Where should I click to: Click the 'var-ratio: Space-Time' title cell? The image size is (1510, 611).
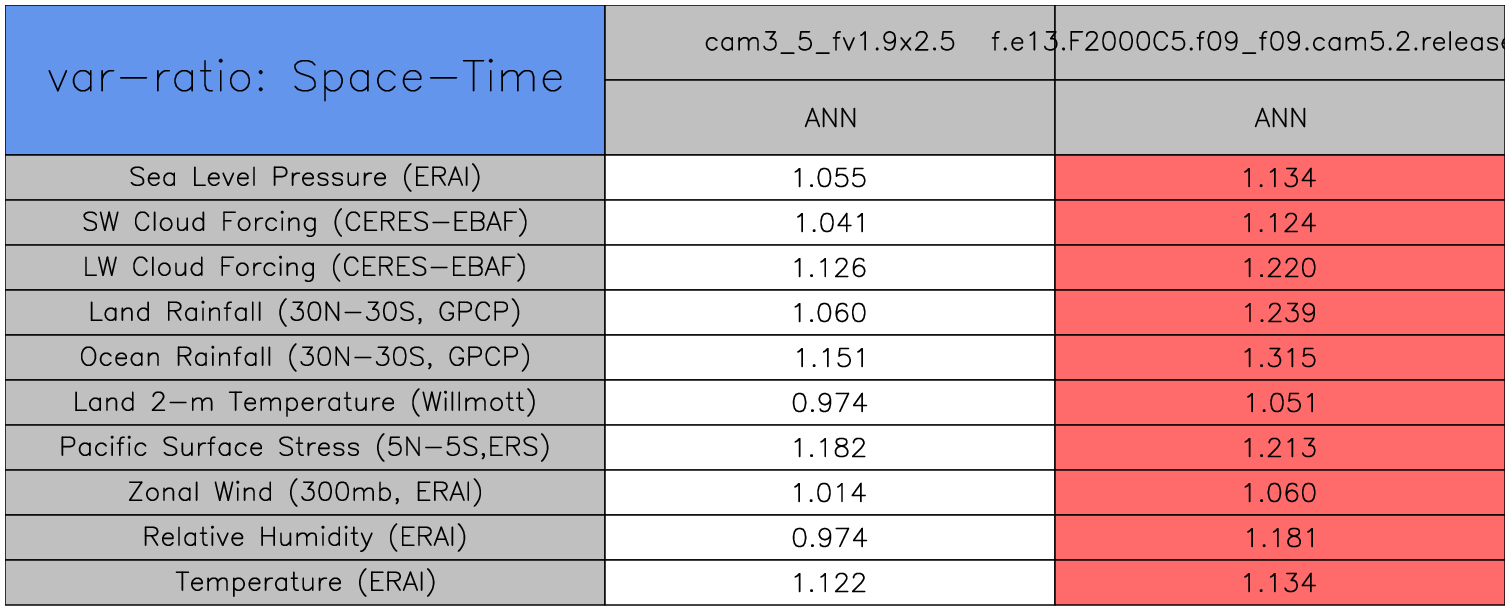305,79
